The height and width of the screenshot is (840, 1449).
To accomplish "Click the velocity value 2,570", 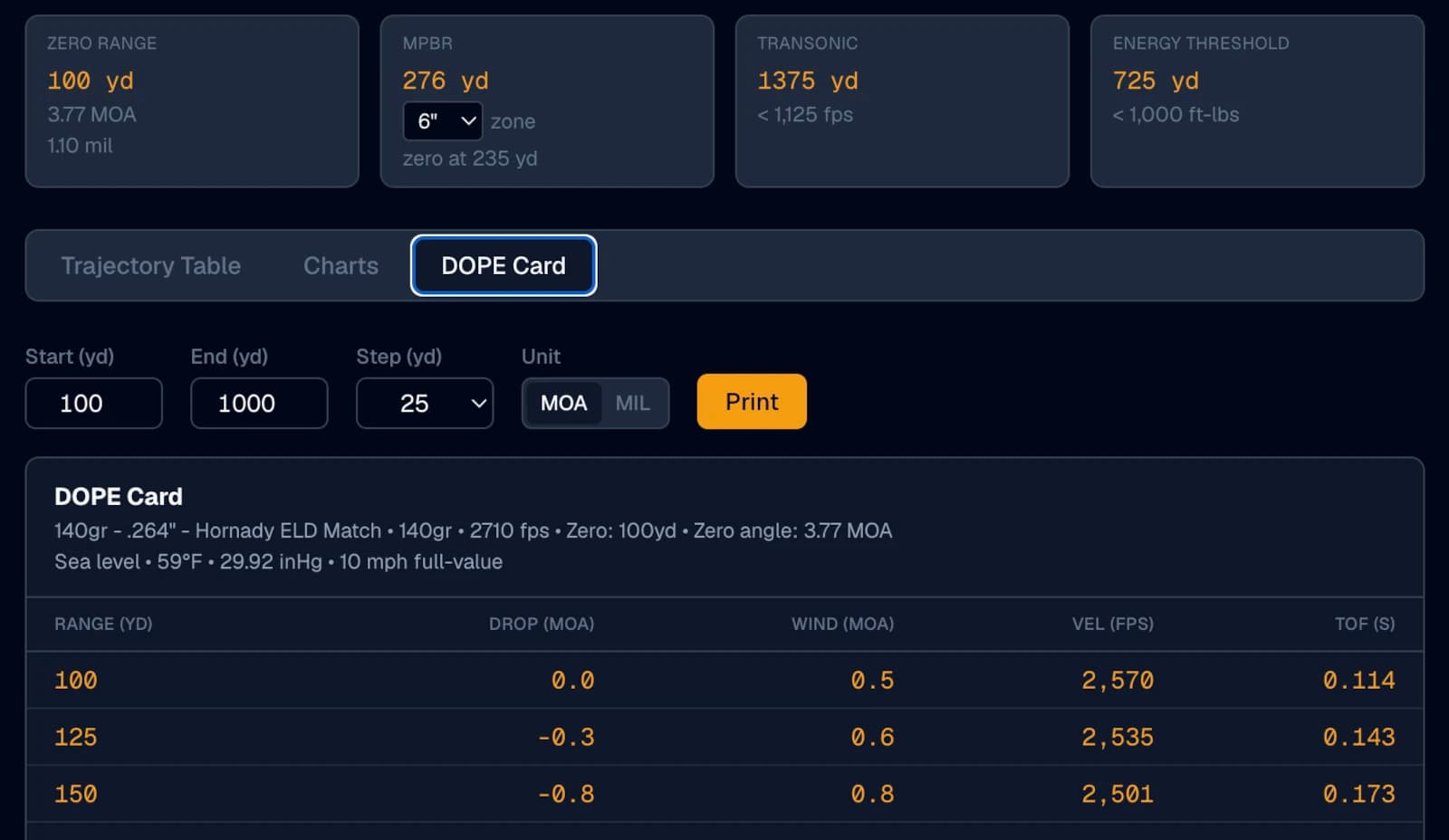I will 1118,681.
